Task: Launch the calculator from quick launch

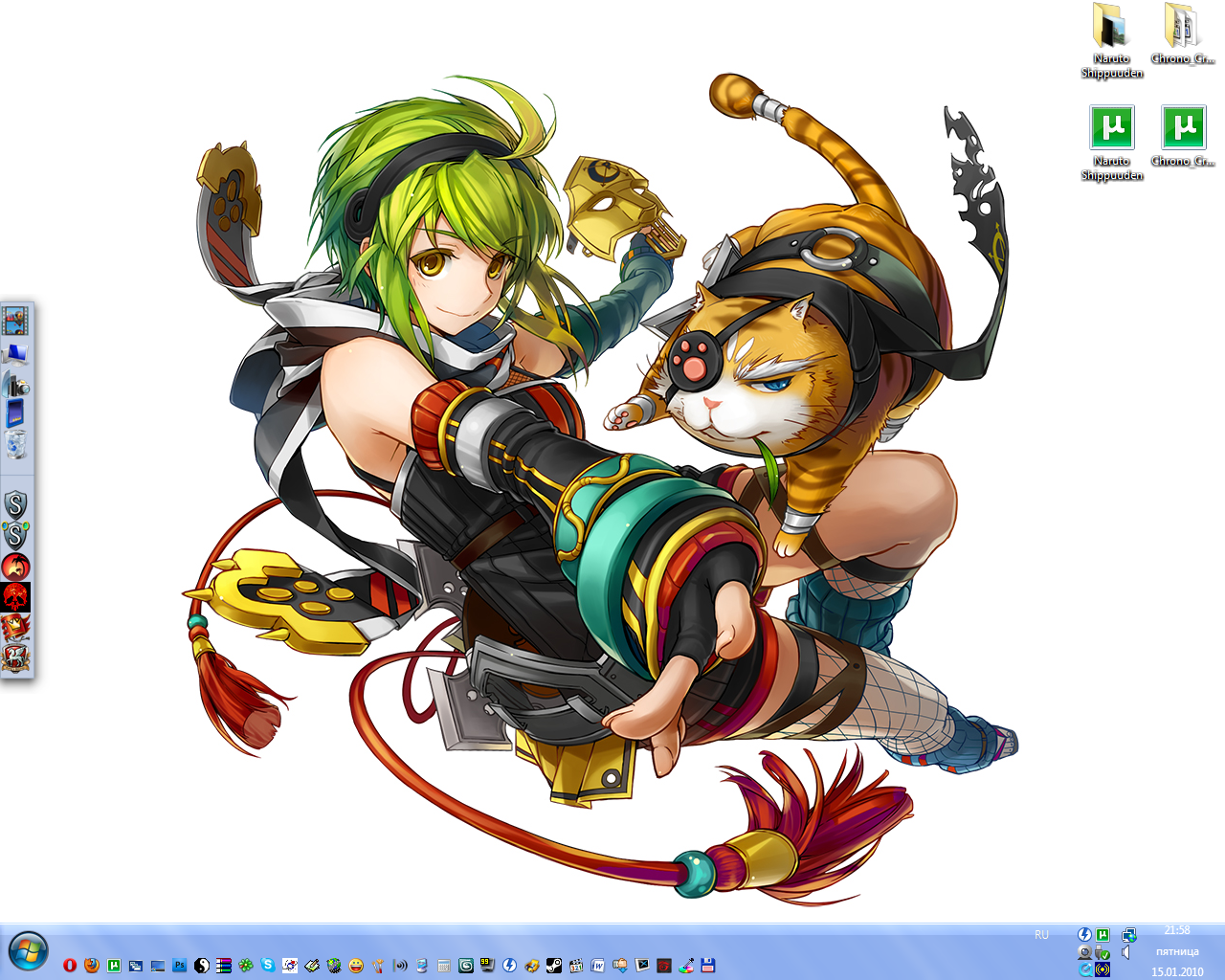Action: [x=444, y=966]
